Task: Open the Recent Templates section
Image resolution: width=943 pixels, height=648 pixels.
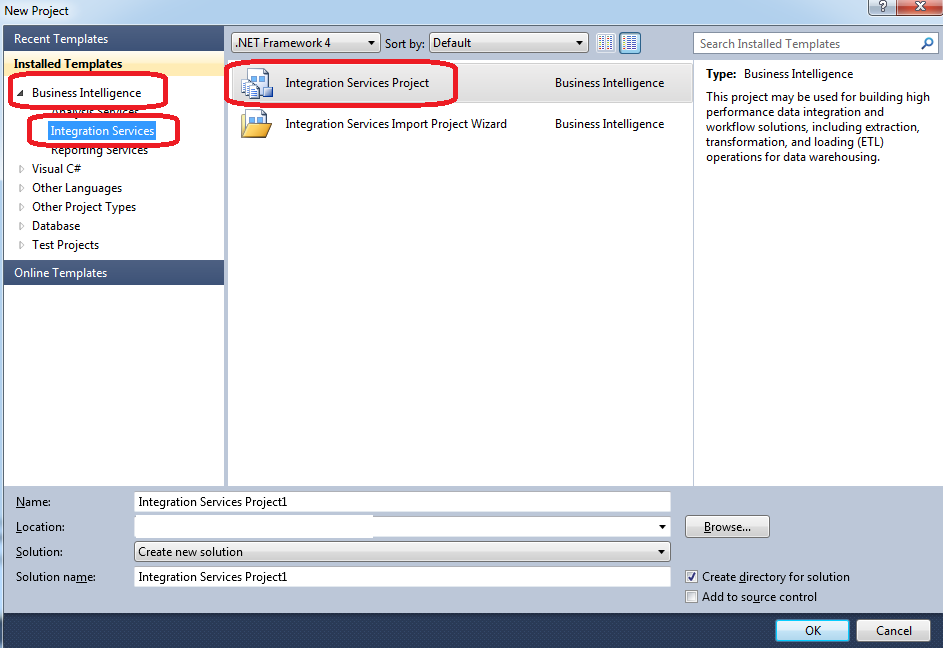Action: 114,39
